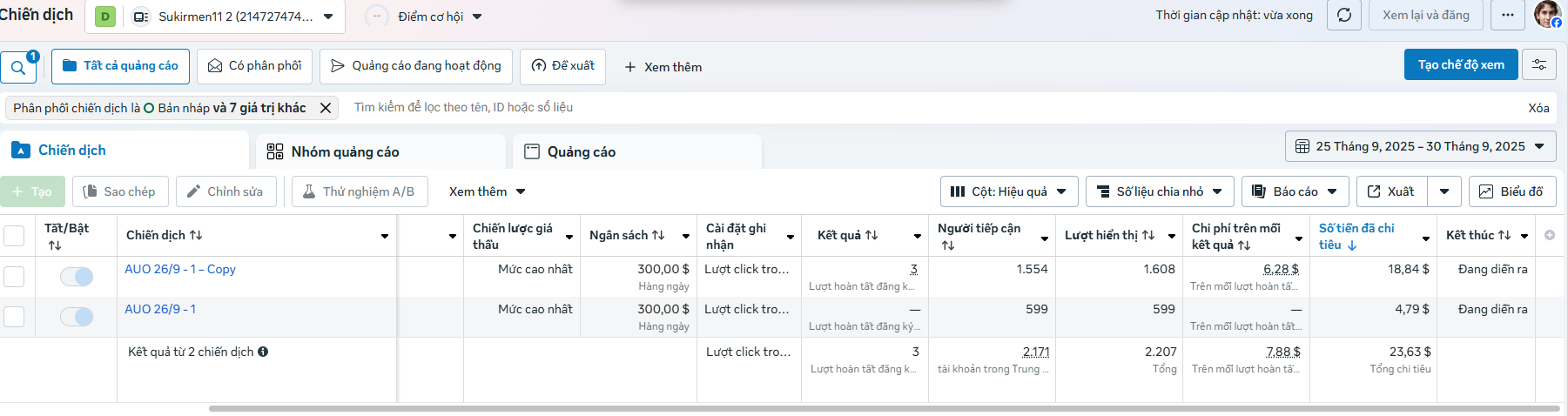This screenshot has width=1568, height=416.
Task: Check the select-all campaigns header checkbox
Action: [15, 236]
